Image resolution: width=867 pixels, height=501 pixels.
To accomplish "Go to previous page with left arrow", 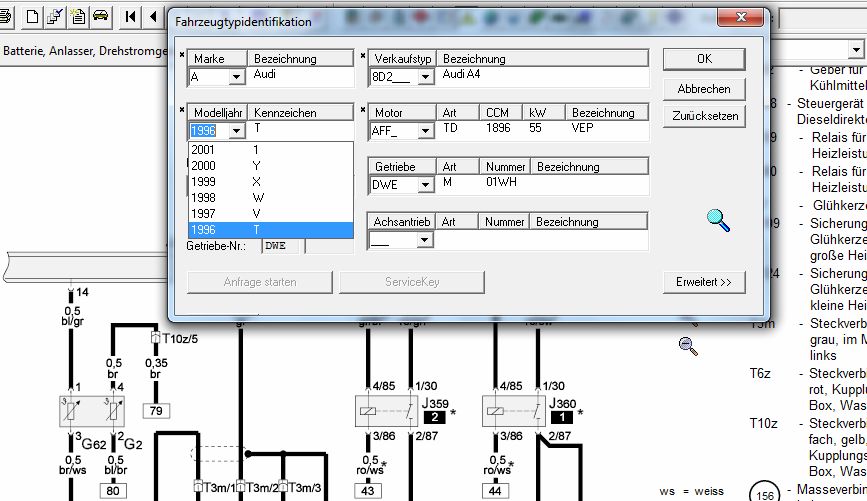I will pos(152,17).
